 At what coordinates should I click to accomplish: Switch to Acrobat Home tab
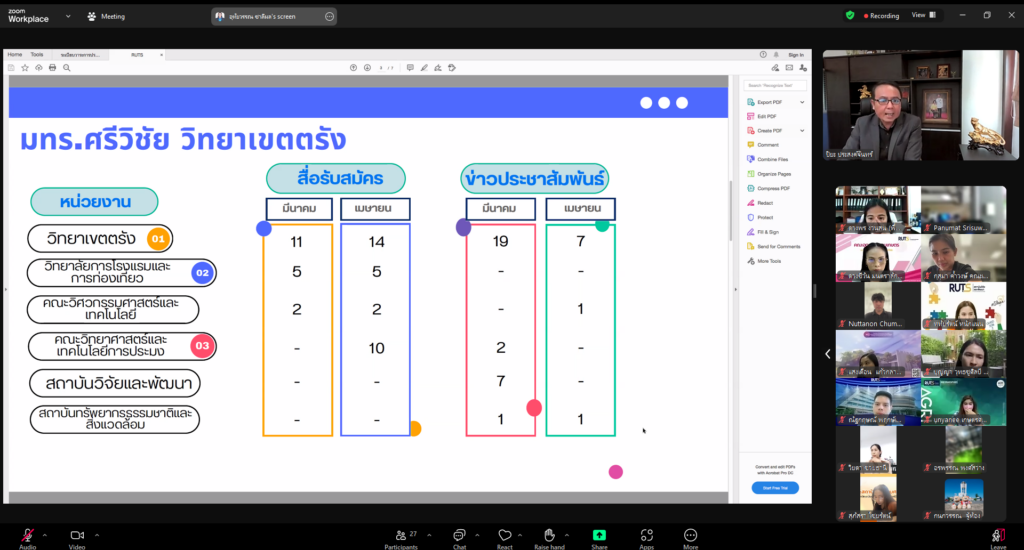point(14,55)
